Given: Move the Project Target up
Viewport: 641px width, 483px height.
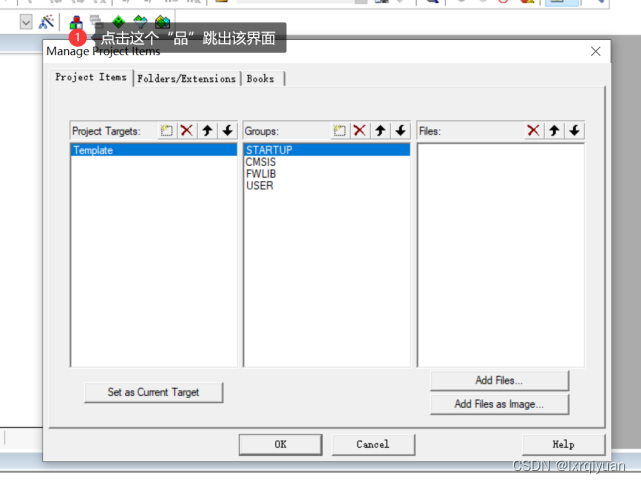Looking at the screenshot, I should 207,131.
